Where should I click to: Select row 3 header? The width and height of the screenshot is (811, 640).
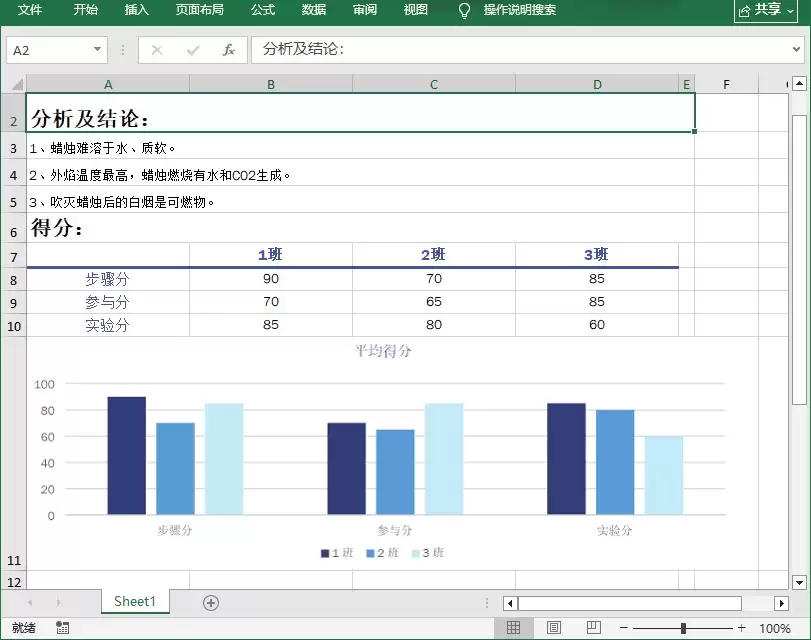click(13, 149)
